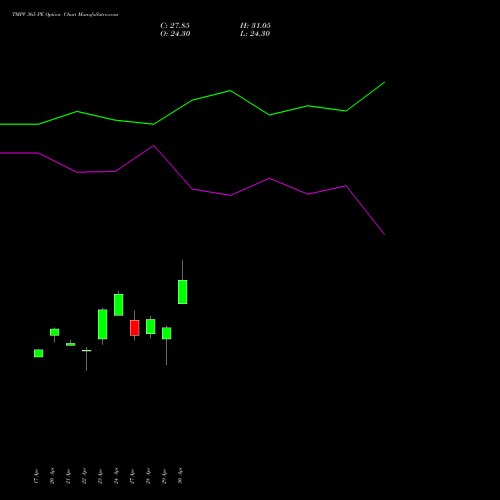Click the small green candle on 20 Apr

coord(55,332)
